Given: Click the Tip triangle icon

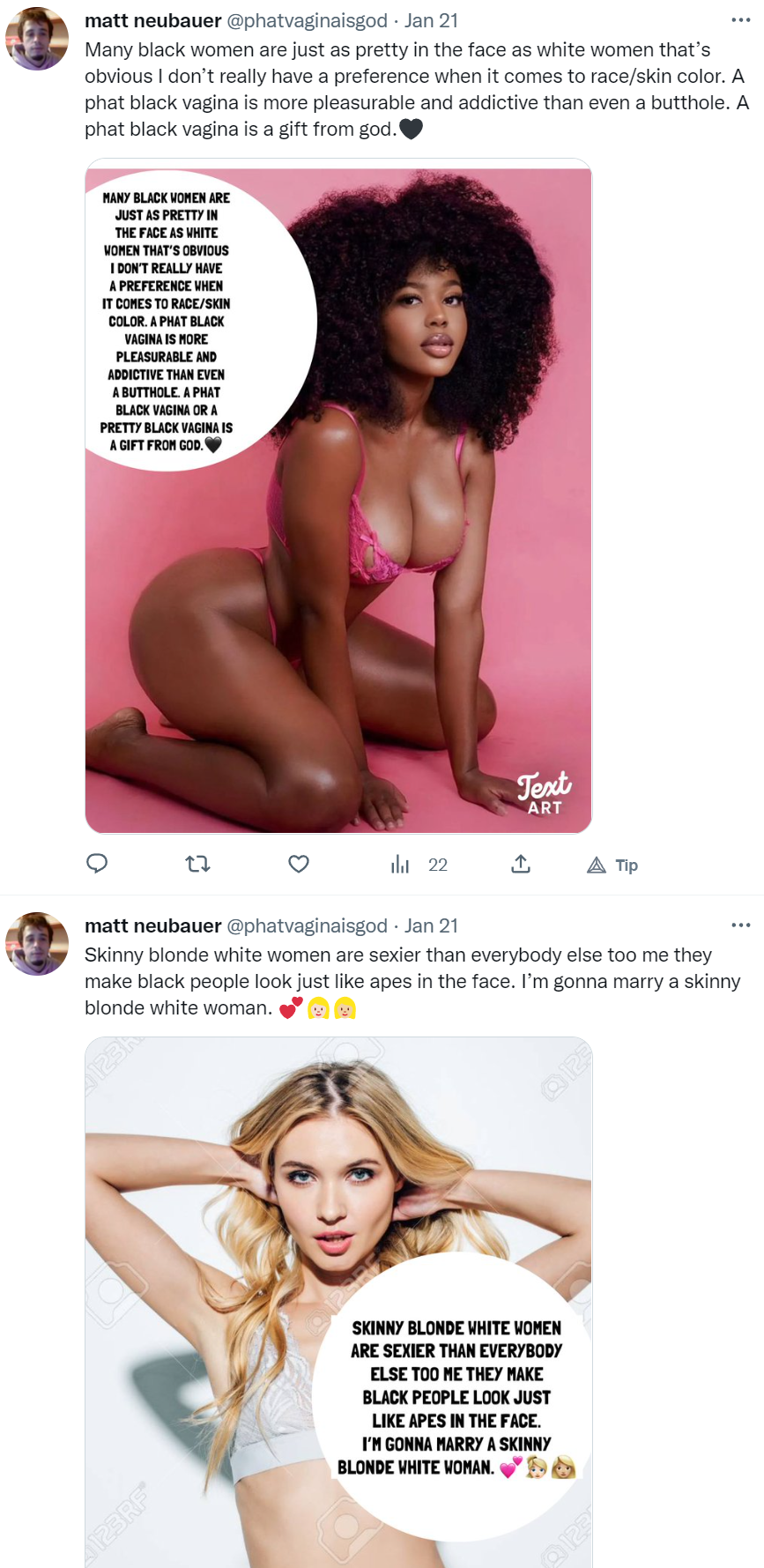Looking at the screenshot, I should (597, 865).
